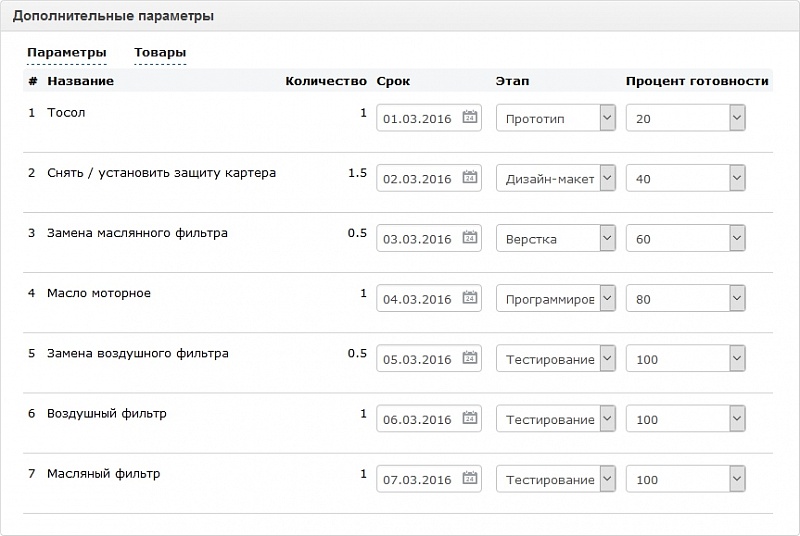Switch to the Параметры tab
This screenshot has height=536, width=800.
(x=66, y=53)
